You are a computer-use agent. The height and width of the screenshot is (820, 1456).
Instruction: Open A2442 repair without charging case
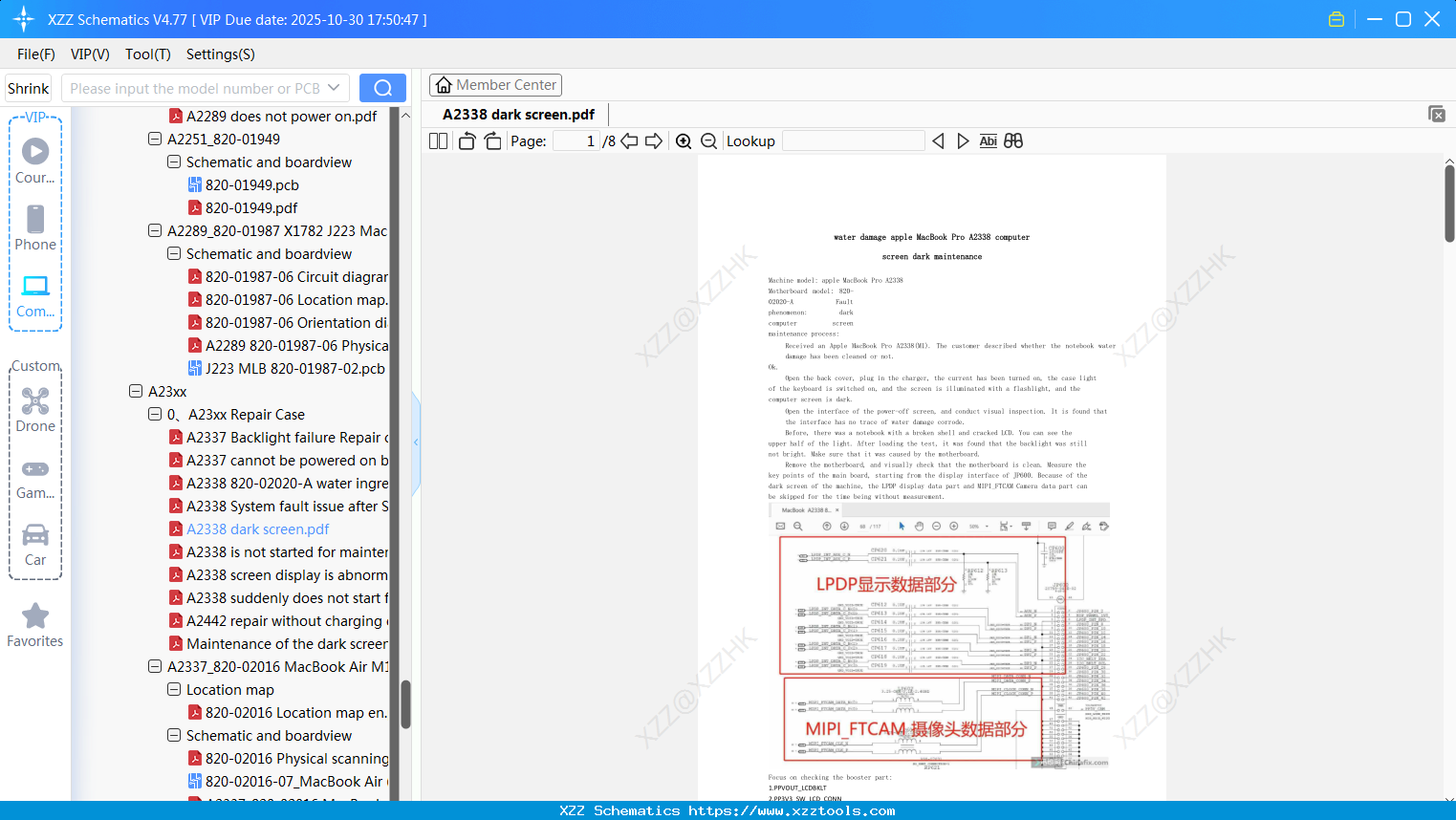(x=278, y=621)
